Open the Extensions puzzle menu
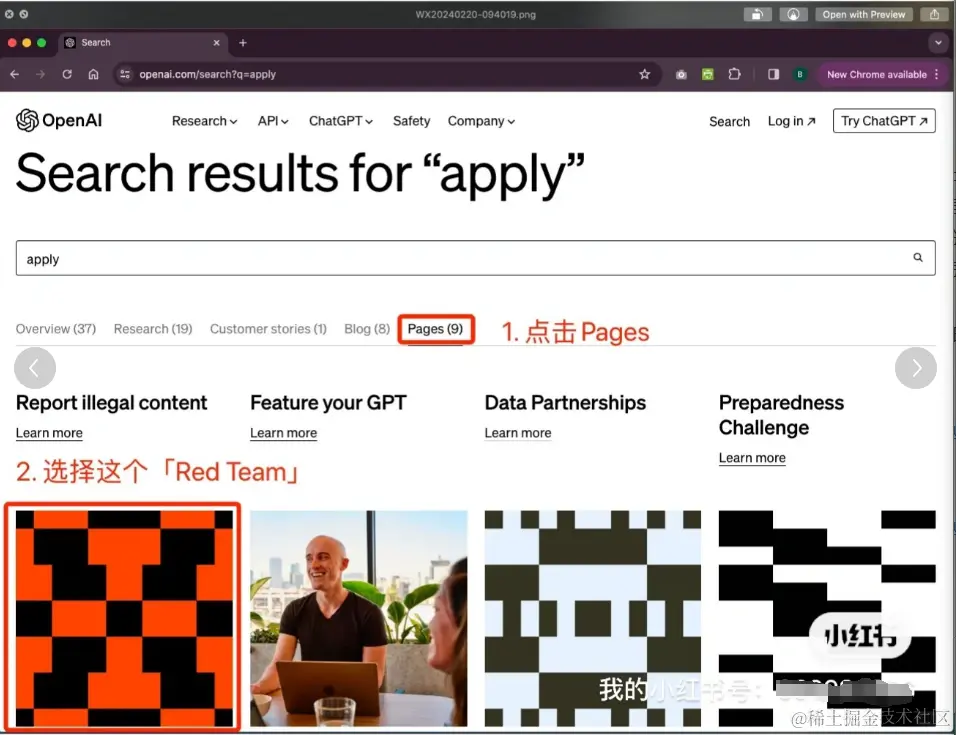The width and height of the screenshot is (957, 735). click(734, 74)
